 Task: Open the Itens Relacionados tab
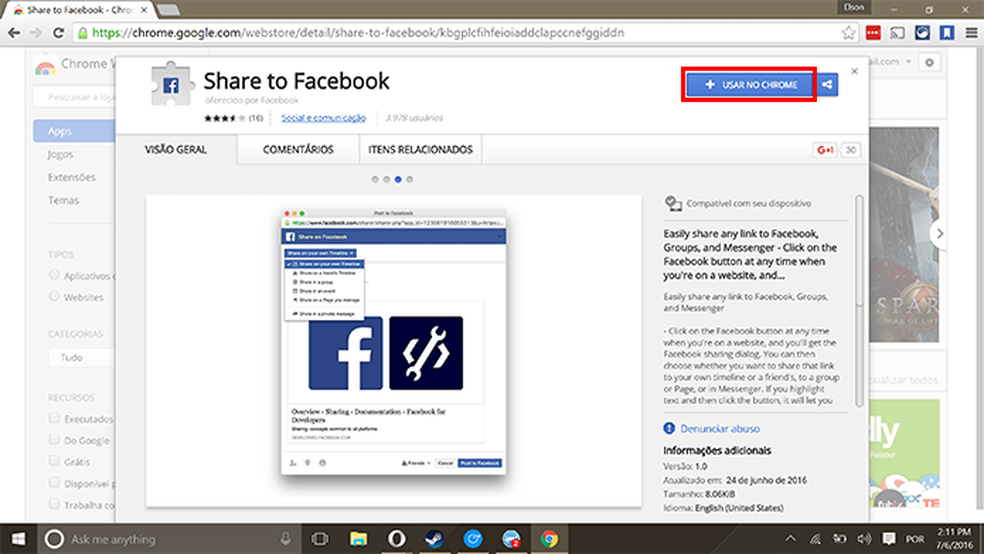(420, 149)
